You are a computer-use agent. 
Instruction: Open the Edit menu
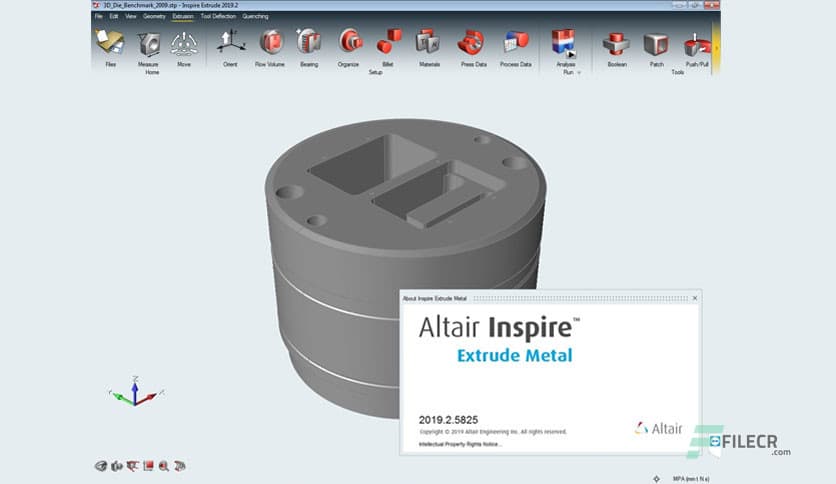point(114,17)
